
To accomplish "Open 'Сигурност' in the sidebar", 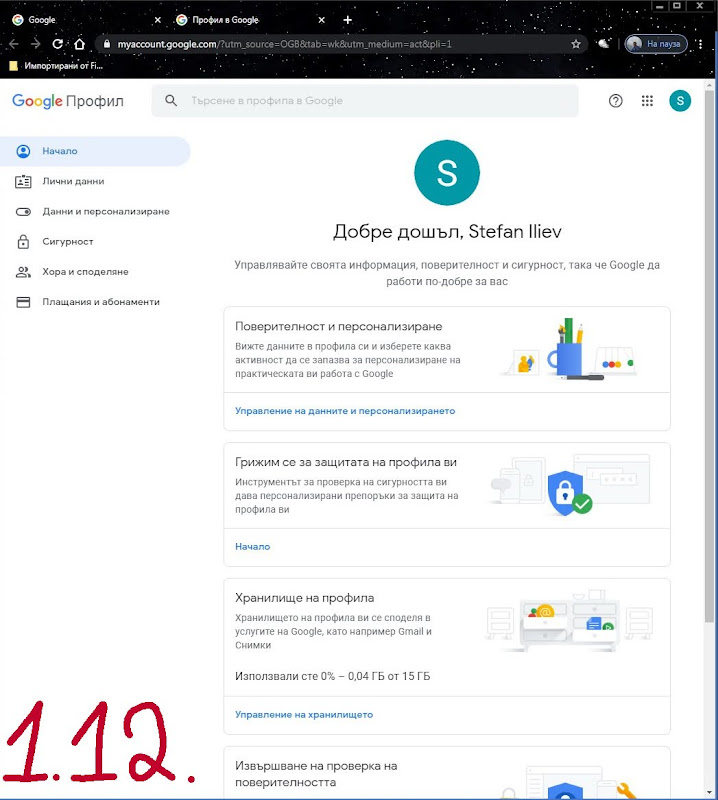I will tap(95, 241).
